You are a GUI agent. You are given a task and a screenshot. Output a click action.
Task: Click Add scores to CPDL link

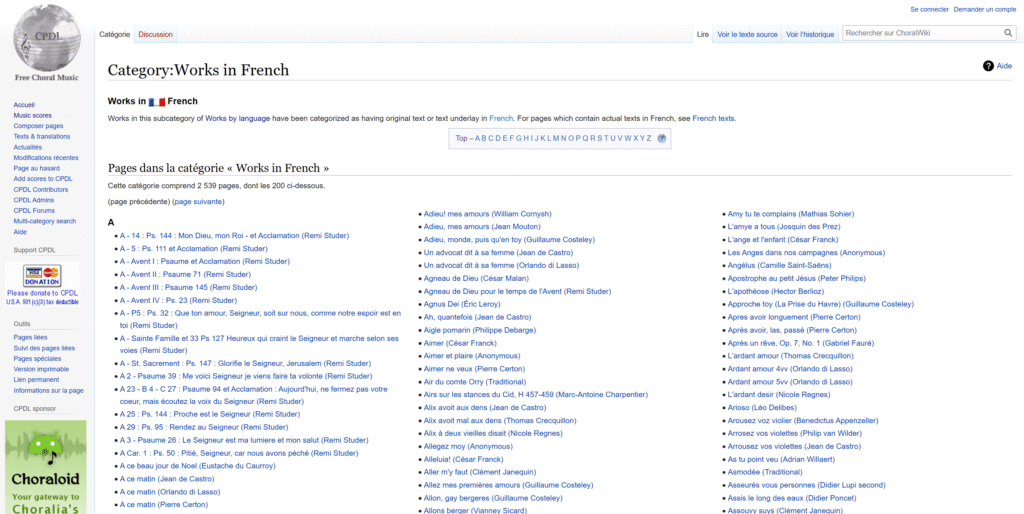(43, 179)
